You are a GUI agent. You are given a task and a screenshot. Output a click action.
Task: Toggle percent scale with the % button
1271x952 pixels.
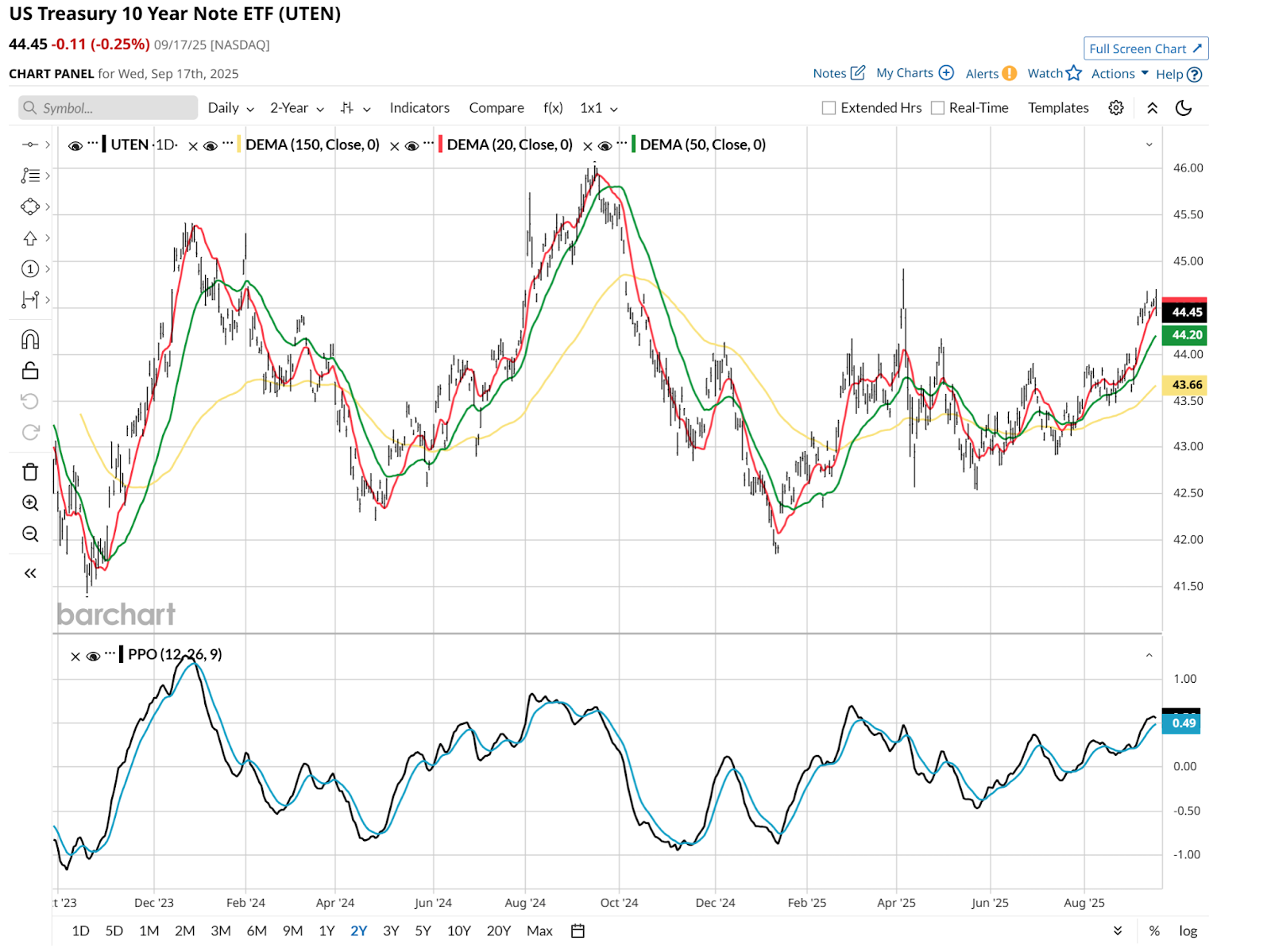(1154, 931)
